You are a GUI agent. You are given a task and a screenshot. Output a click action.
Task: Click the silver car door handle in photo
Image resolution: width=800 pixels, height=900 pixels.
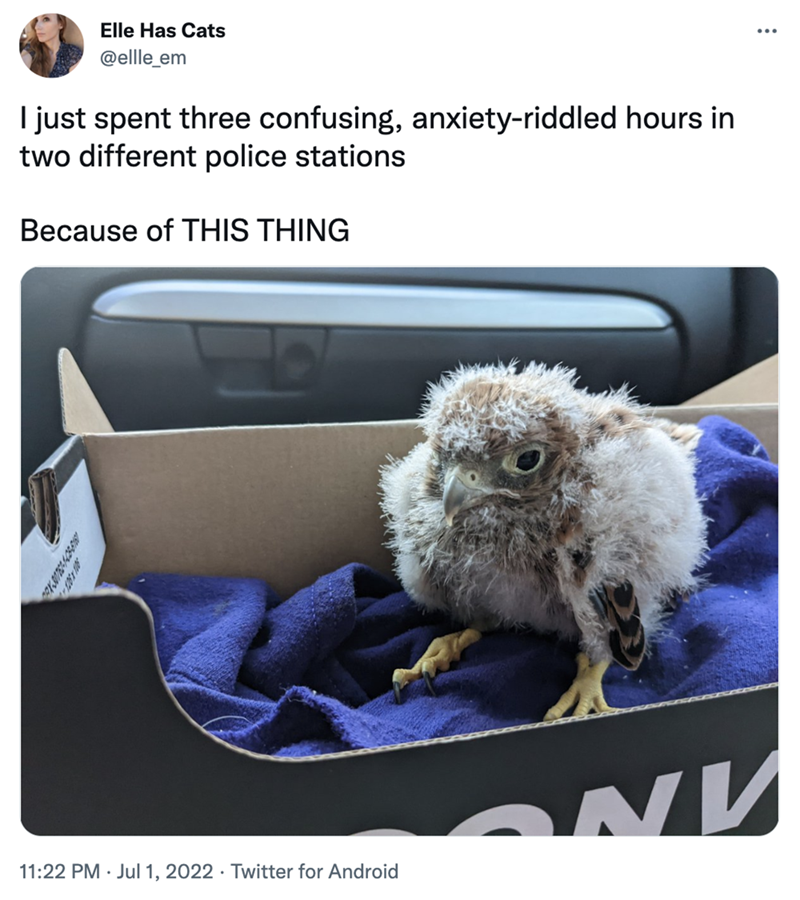pos(380,305)
